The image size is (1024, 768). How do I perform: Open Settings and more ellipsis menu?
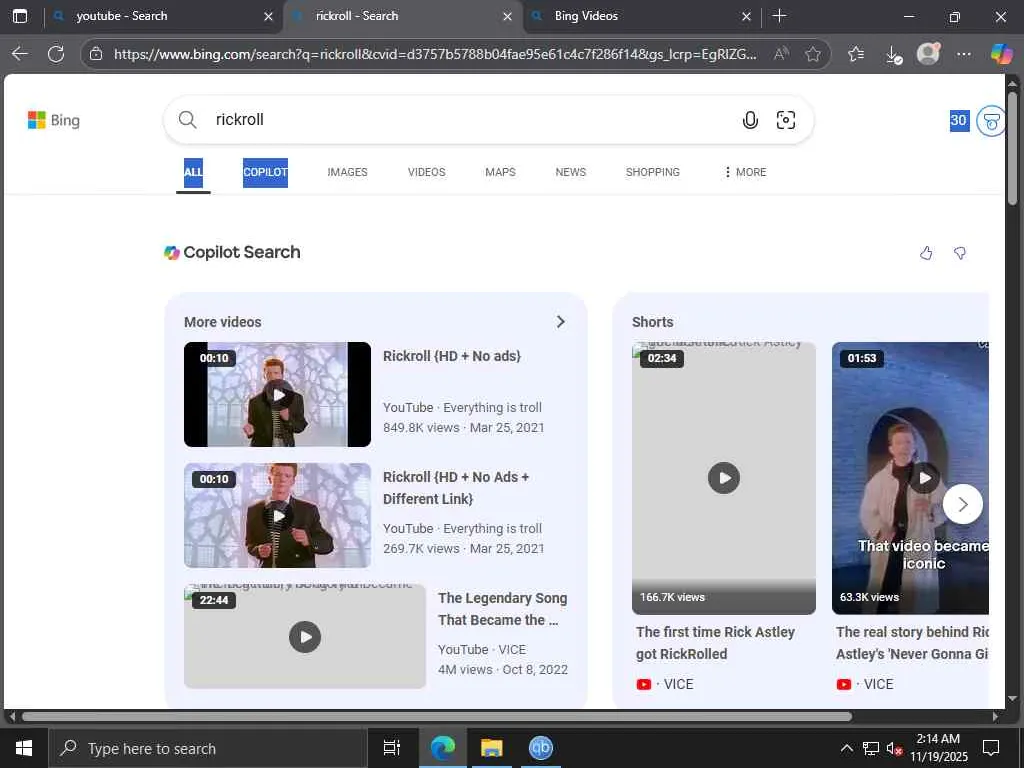coord(963,54)
